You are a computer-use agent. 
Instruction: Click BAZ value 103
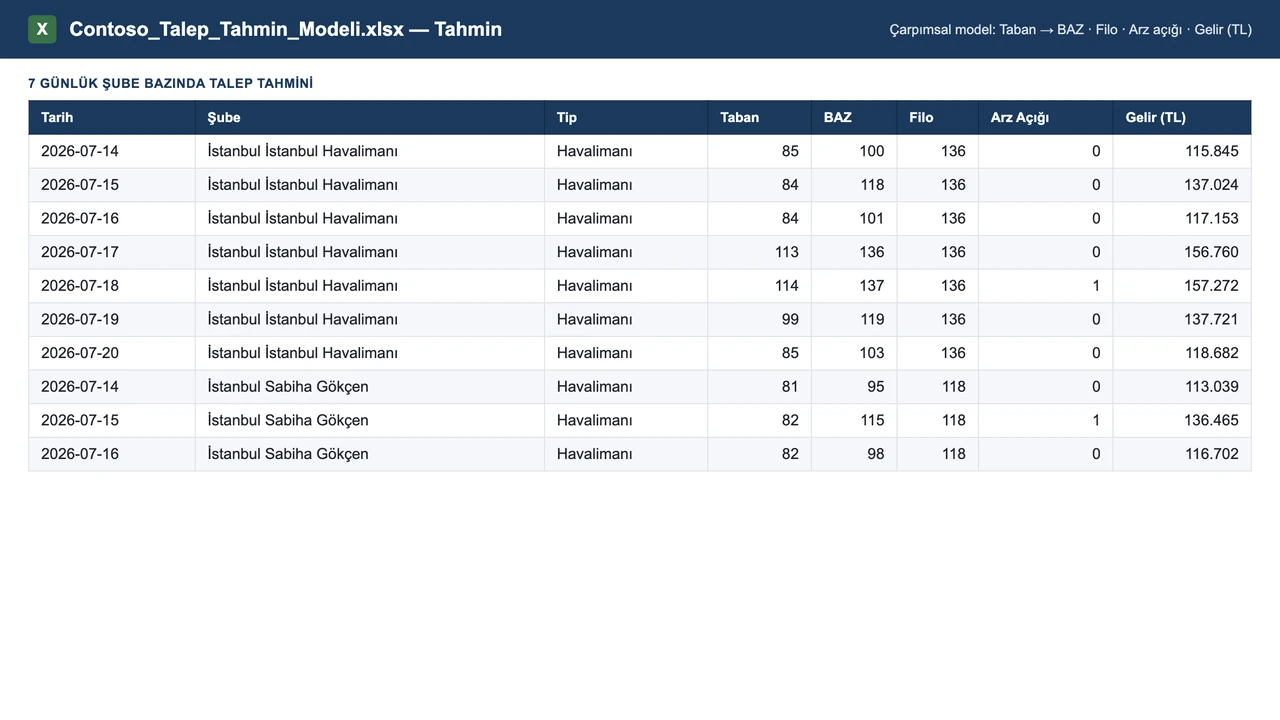point(872,353)
